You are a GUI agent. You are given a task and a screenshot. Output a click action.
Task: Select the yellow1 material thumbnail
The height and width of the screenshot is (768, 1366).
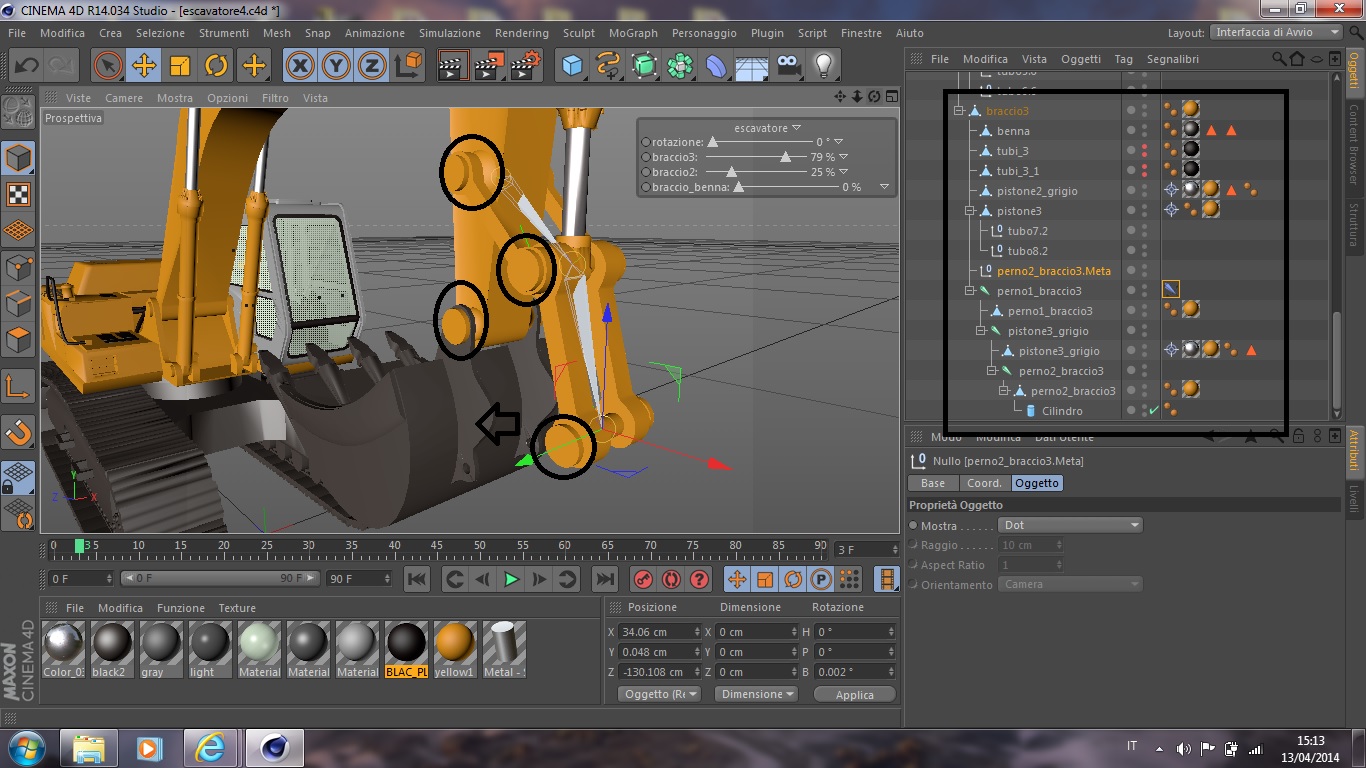coord(455,643)
